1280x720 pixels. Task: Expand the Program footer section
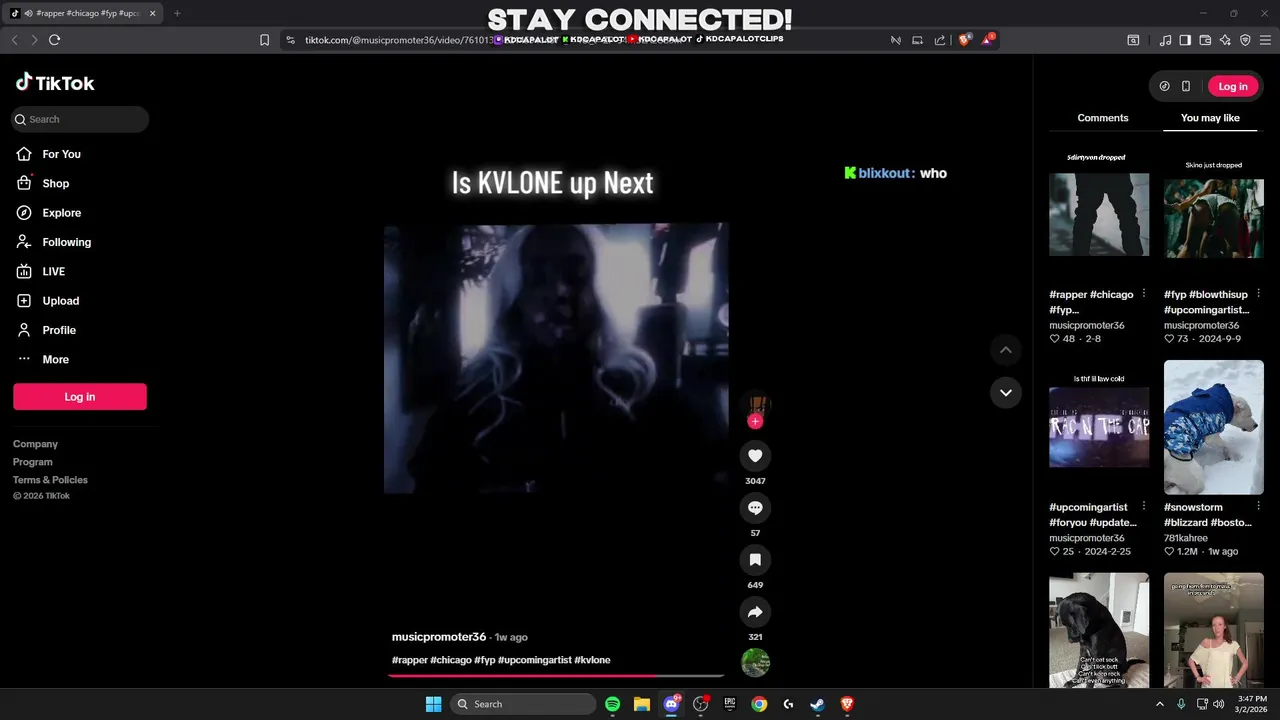pyautogui.click(x=33, y=462)
